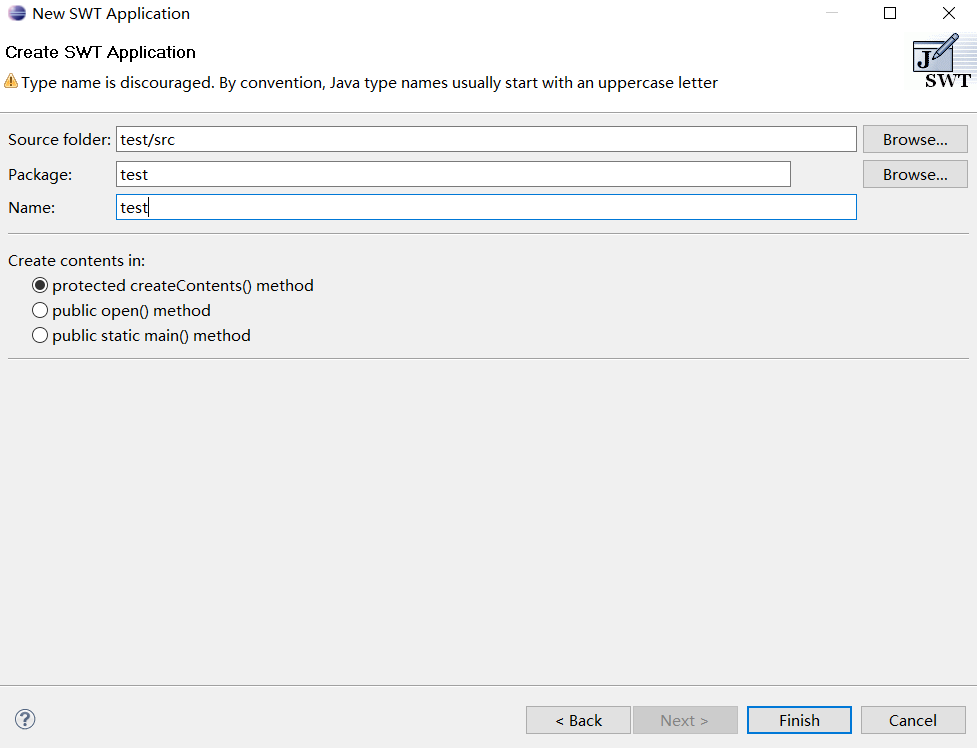Click the Finish button
Image resolution: width=977 pixels, height=748 pixels.
pos(798,719)
